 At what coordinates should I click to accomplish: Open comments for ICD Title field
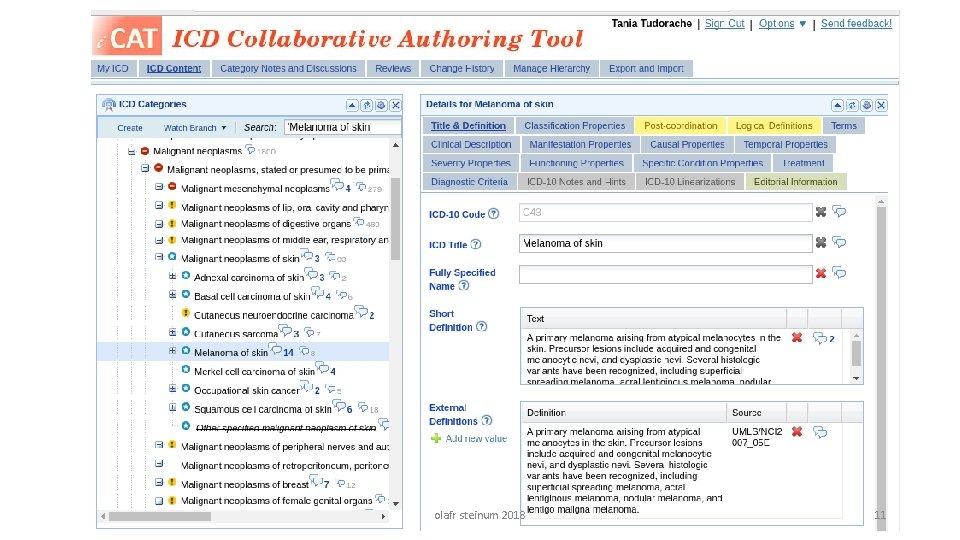coord(839,242)
